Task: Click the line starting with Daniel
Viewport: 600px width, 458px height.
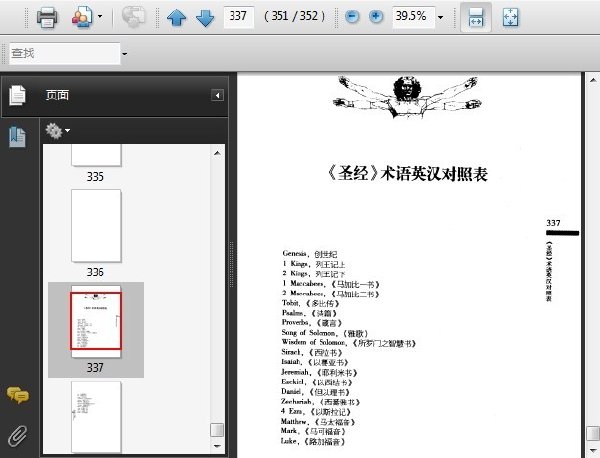Action: [x=315, y=392]
